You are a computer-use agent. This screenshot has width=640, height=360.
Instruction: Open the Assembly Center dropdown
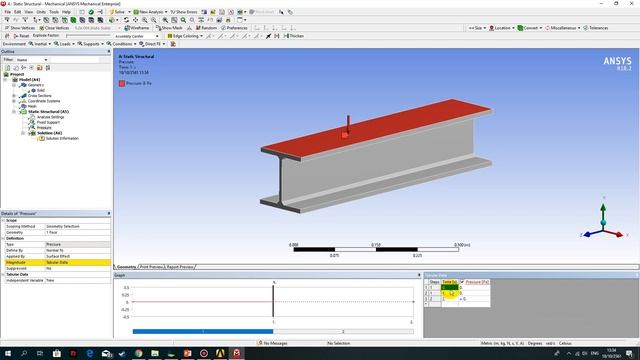pyautogui.click(x=136, y=36)
